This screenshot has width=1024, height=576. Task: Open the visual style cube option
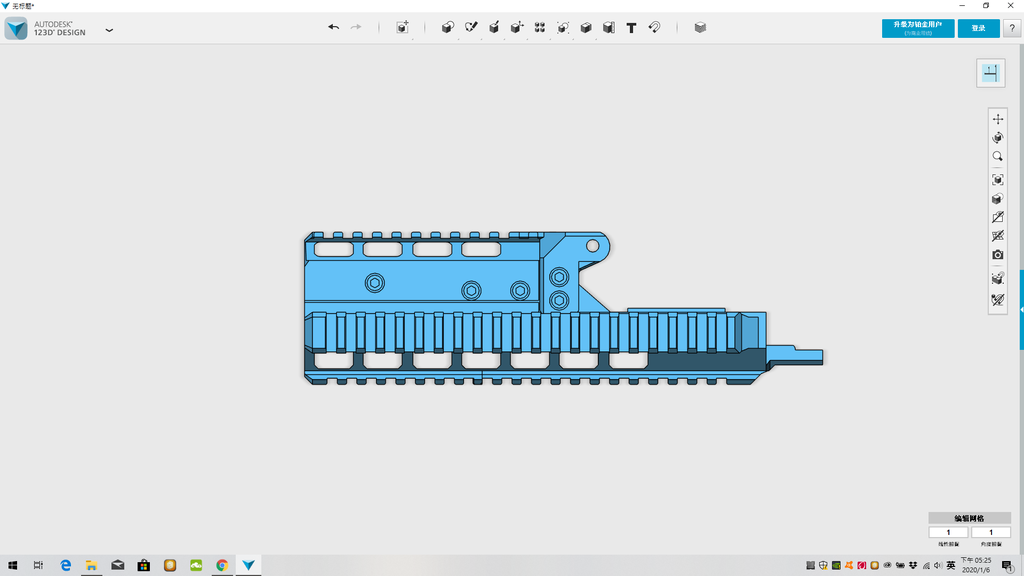click(x=998, y=199)
